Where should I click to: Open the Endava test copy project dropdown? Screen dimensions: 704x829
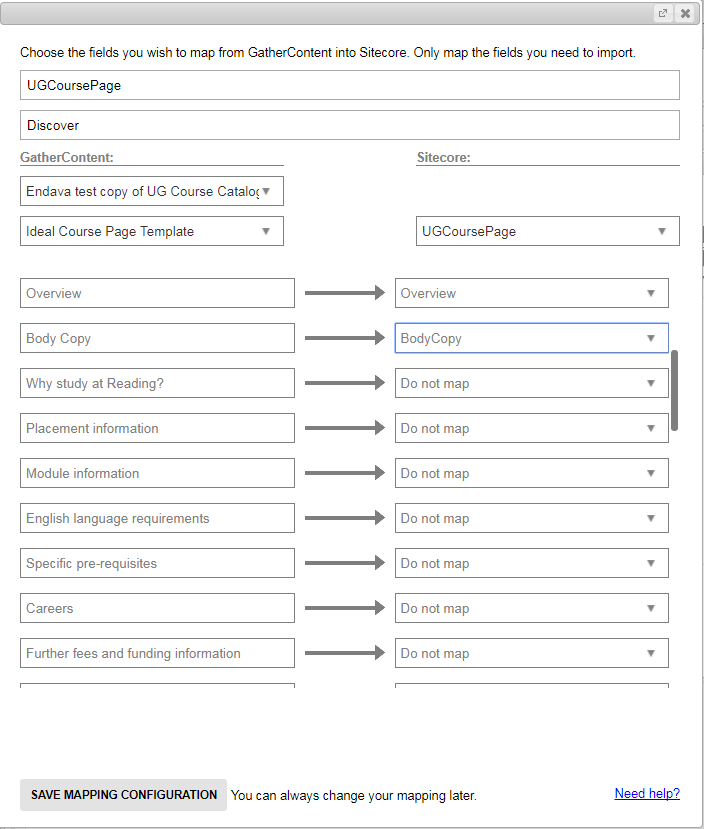pos(152,191)
